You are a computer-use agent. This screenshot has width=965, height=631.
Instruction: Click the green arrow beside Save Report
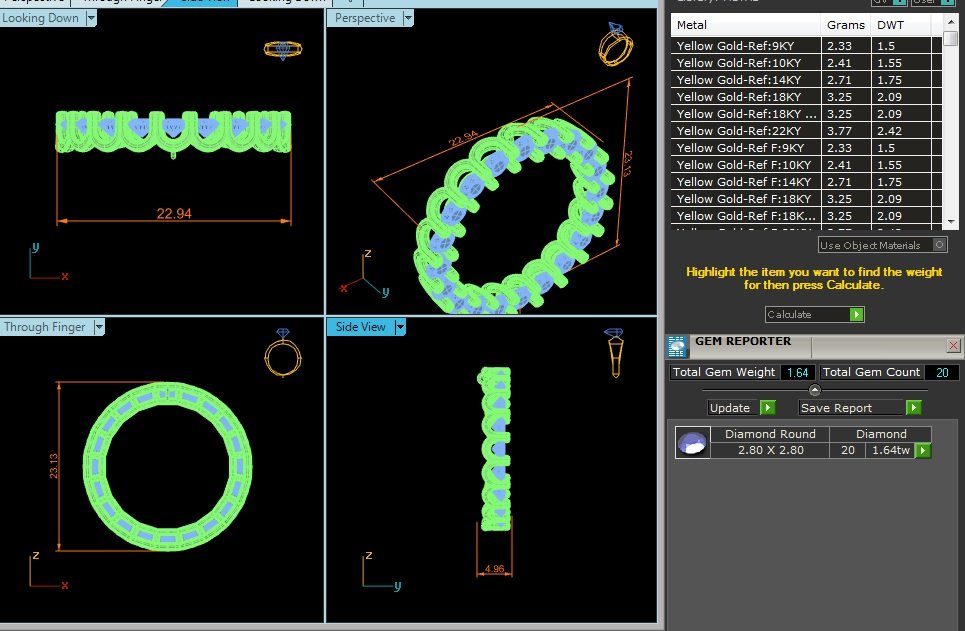[914, 408]
